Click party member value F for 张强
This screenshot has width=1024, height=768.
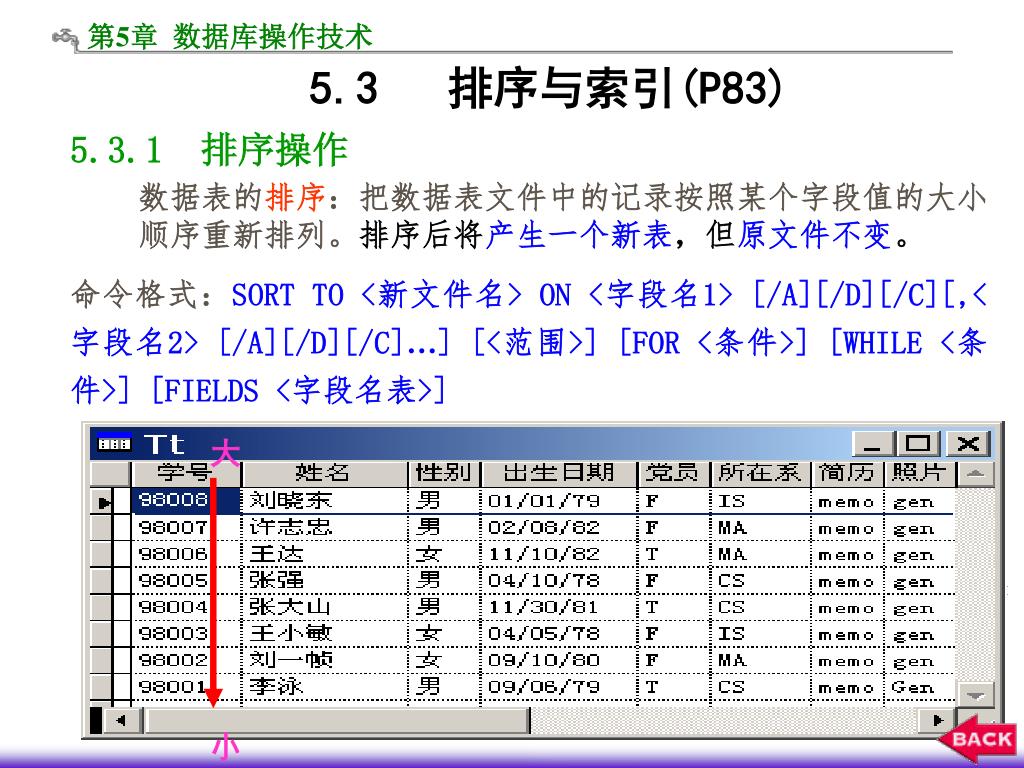coord(651,581)
